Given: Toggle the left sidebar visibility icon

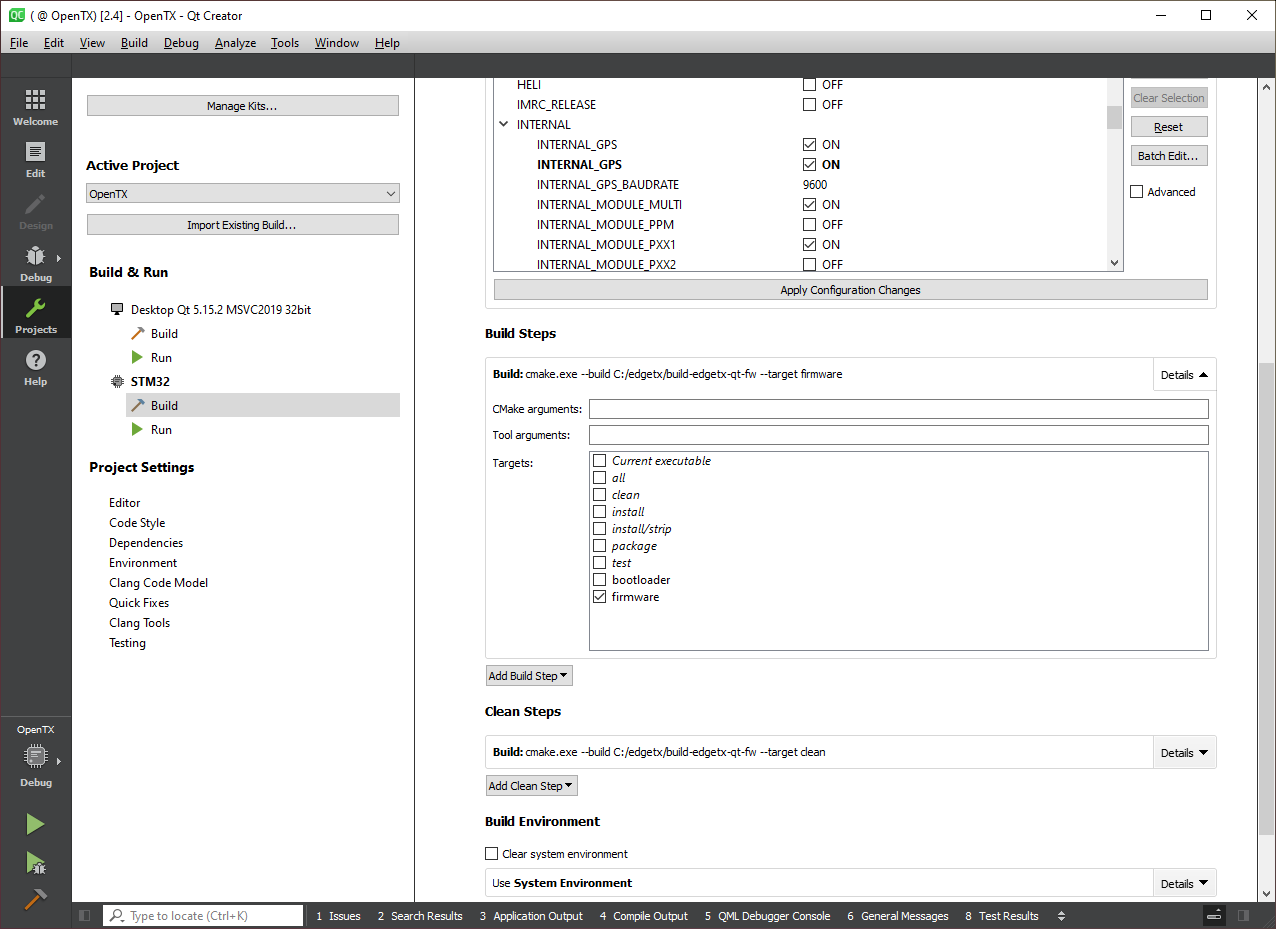Looking at the screenshot, I should tap(85, 916).
